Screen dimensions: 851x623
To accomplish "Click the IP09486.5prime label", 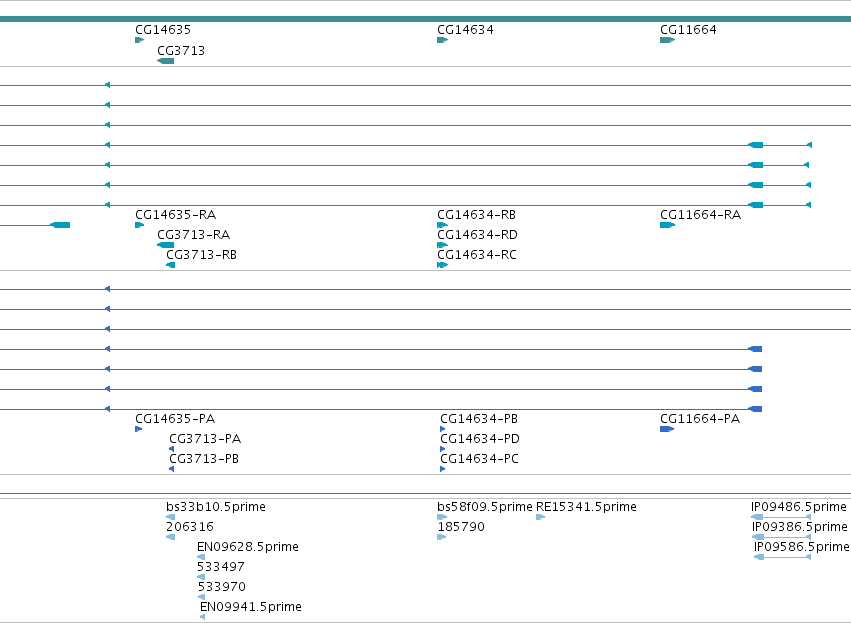I will (799, 506).
